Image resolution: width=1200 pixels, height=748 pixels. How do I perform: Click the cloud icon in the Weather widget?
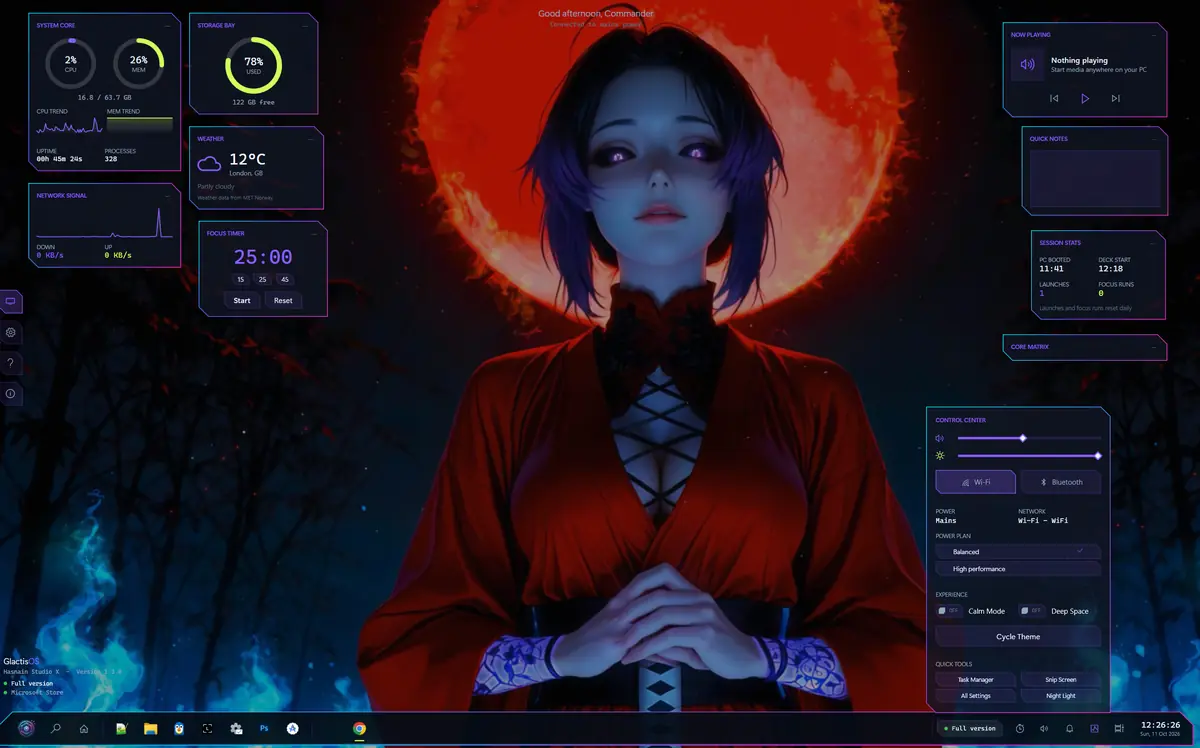coord(209,163)
